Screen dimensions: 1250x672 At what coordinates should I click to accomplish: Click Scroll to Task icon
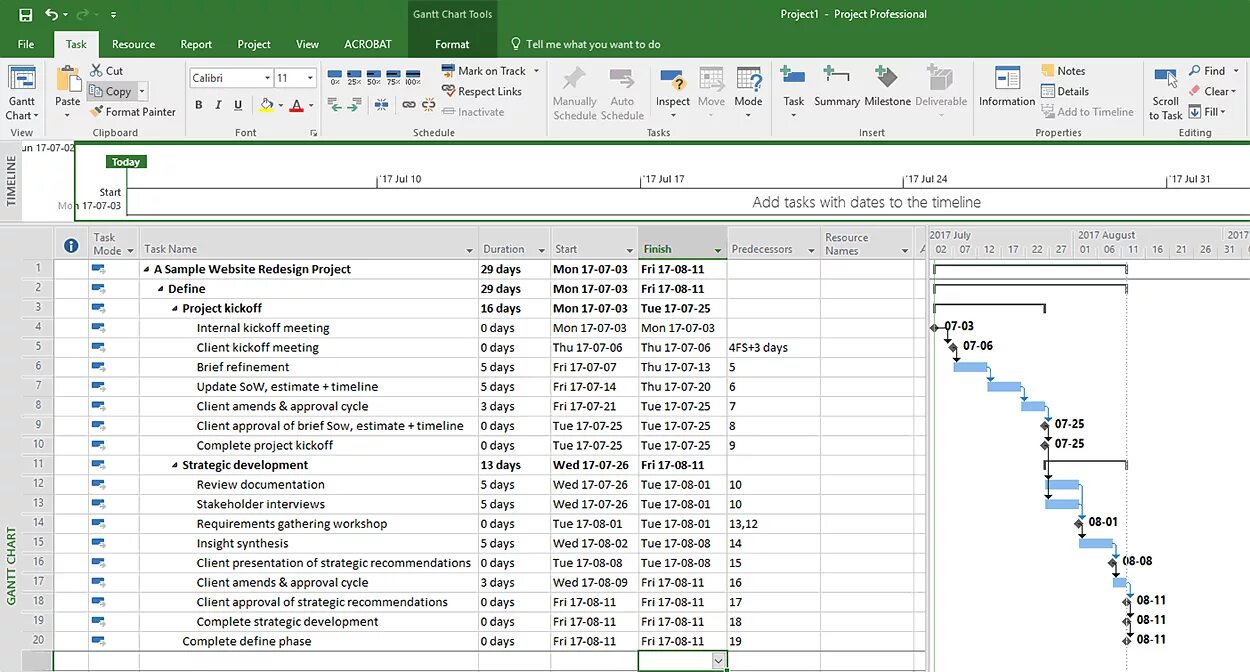(1165, 80)
